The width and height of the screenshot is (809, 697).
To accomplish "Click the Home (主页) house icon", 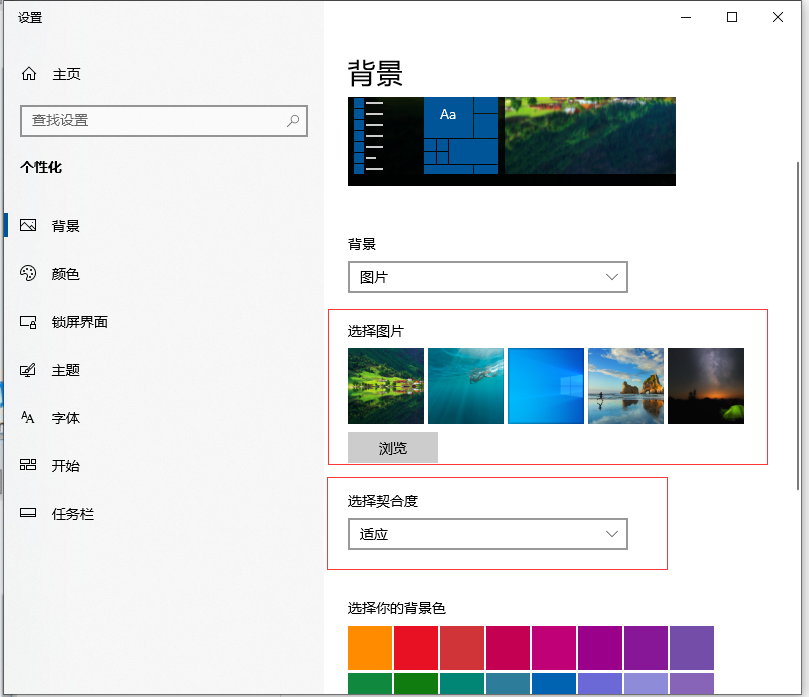I will [29, 74].
